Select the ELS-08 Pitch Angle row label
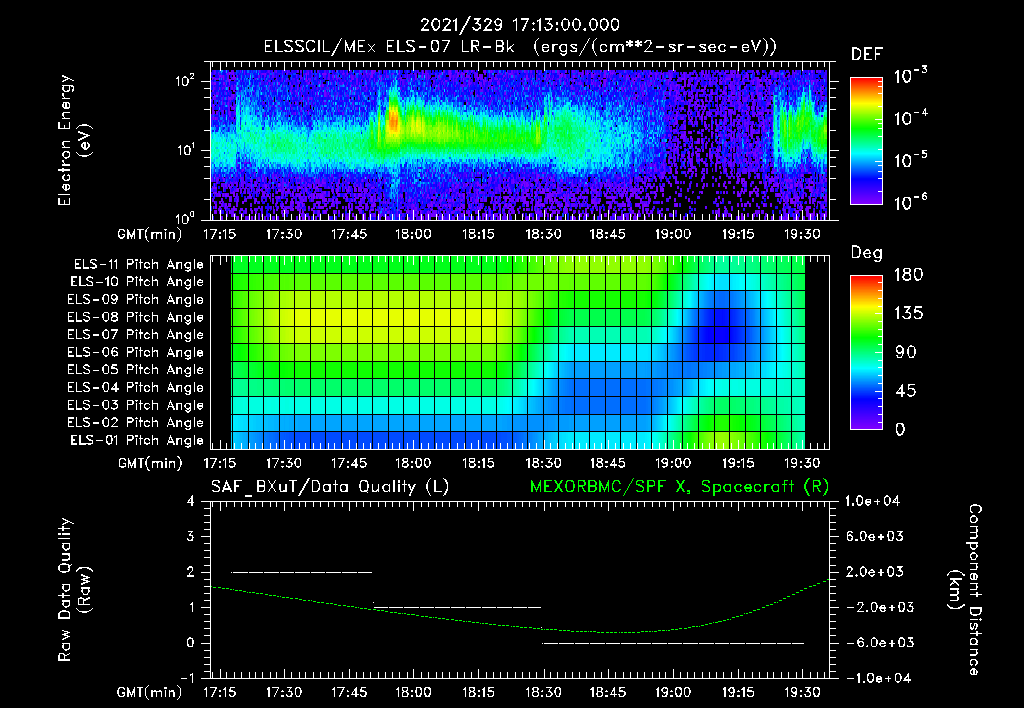1024x708 pixels. point(136,317)
